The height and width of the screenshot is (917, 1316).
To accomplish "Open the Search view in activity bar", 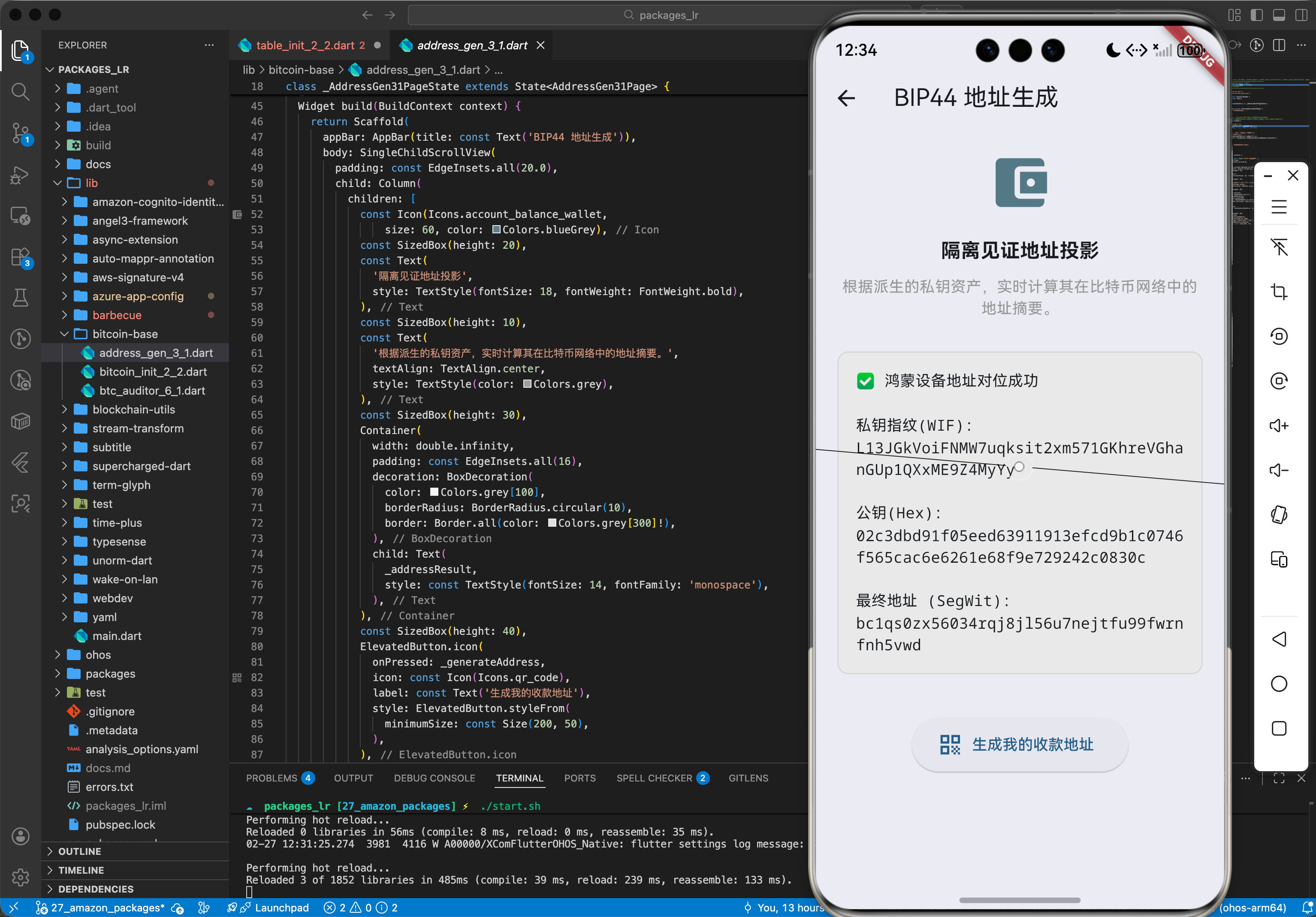I will click(x=21, y=92).
